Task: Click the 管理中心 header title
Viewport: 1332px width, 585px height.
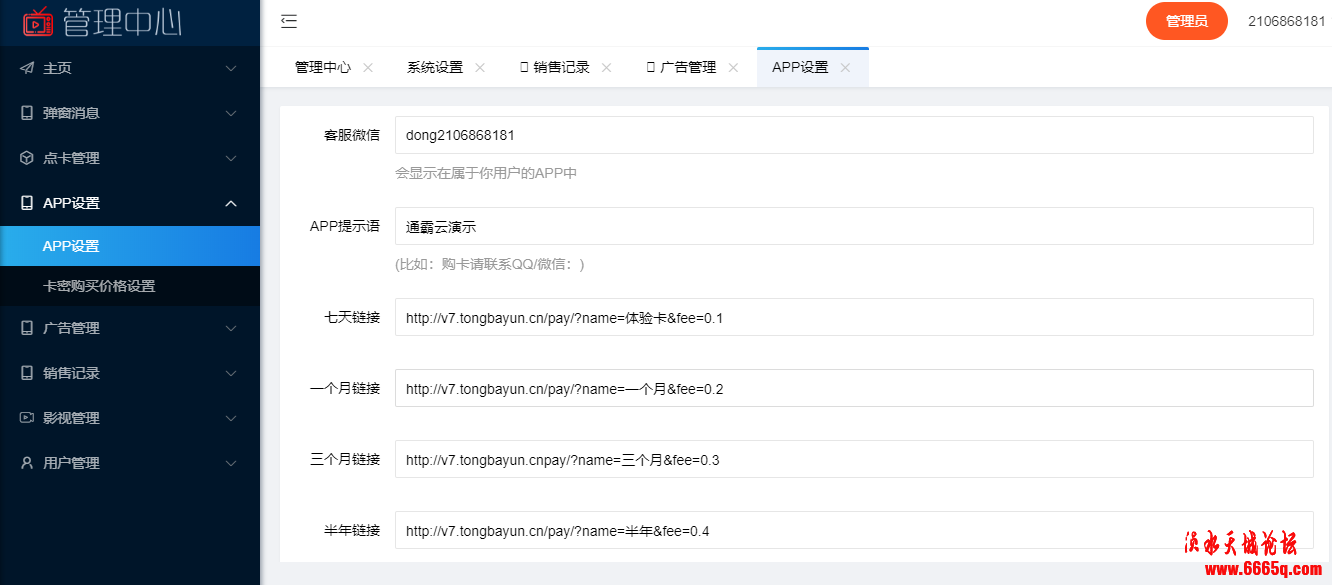Action: pos(122,21)
